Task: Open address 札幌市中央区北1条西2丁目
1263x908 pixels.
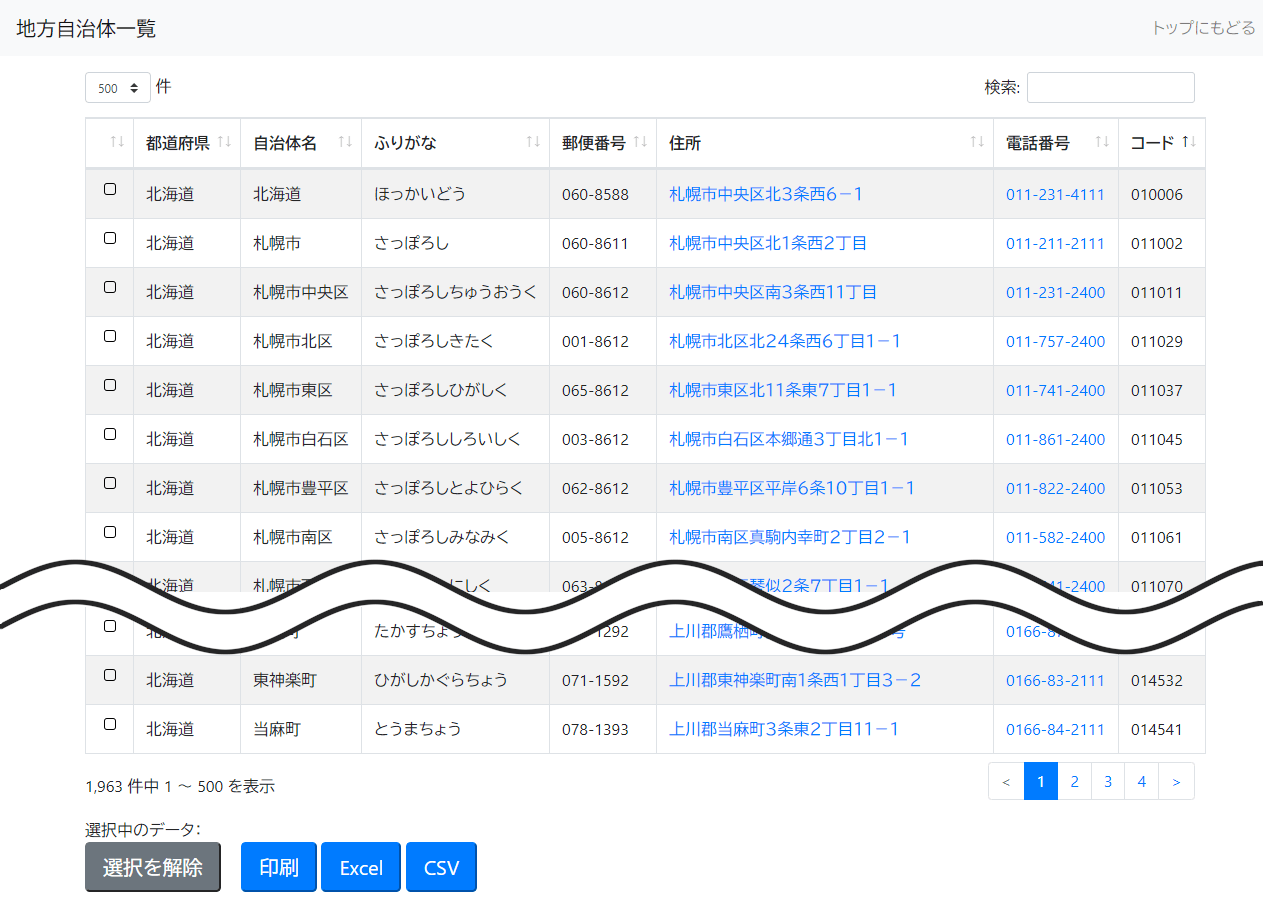Action: coord(768,243)
